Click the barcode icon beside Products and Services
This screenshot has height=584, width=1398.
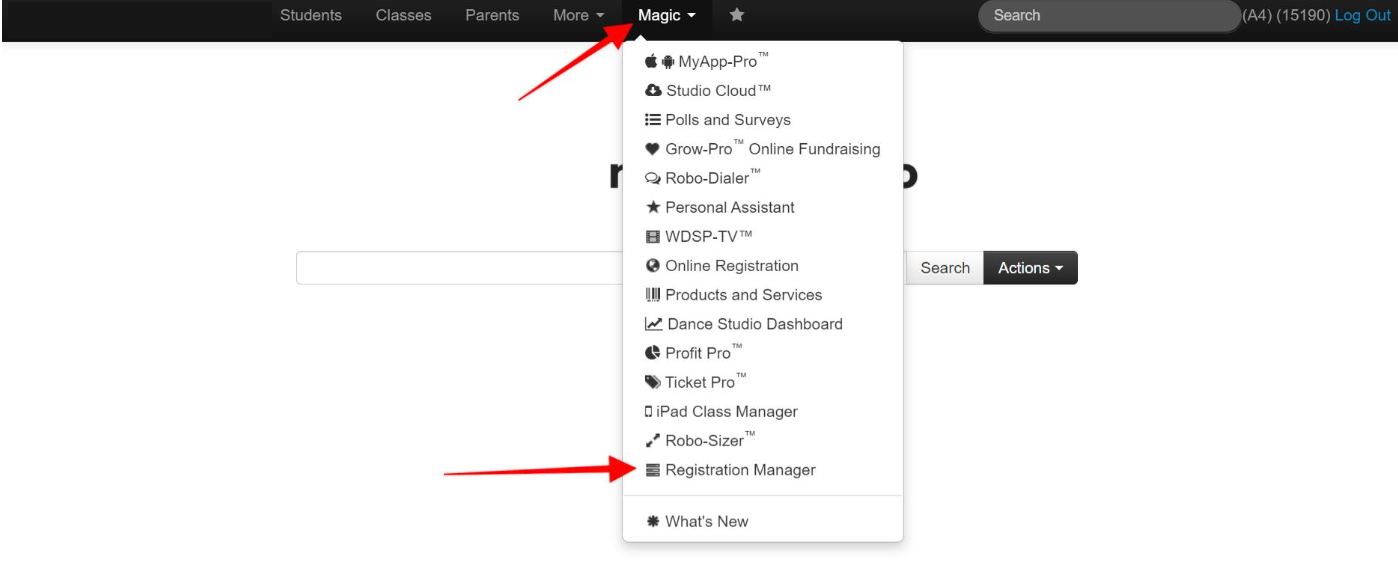[x=653, y=295]
